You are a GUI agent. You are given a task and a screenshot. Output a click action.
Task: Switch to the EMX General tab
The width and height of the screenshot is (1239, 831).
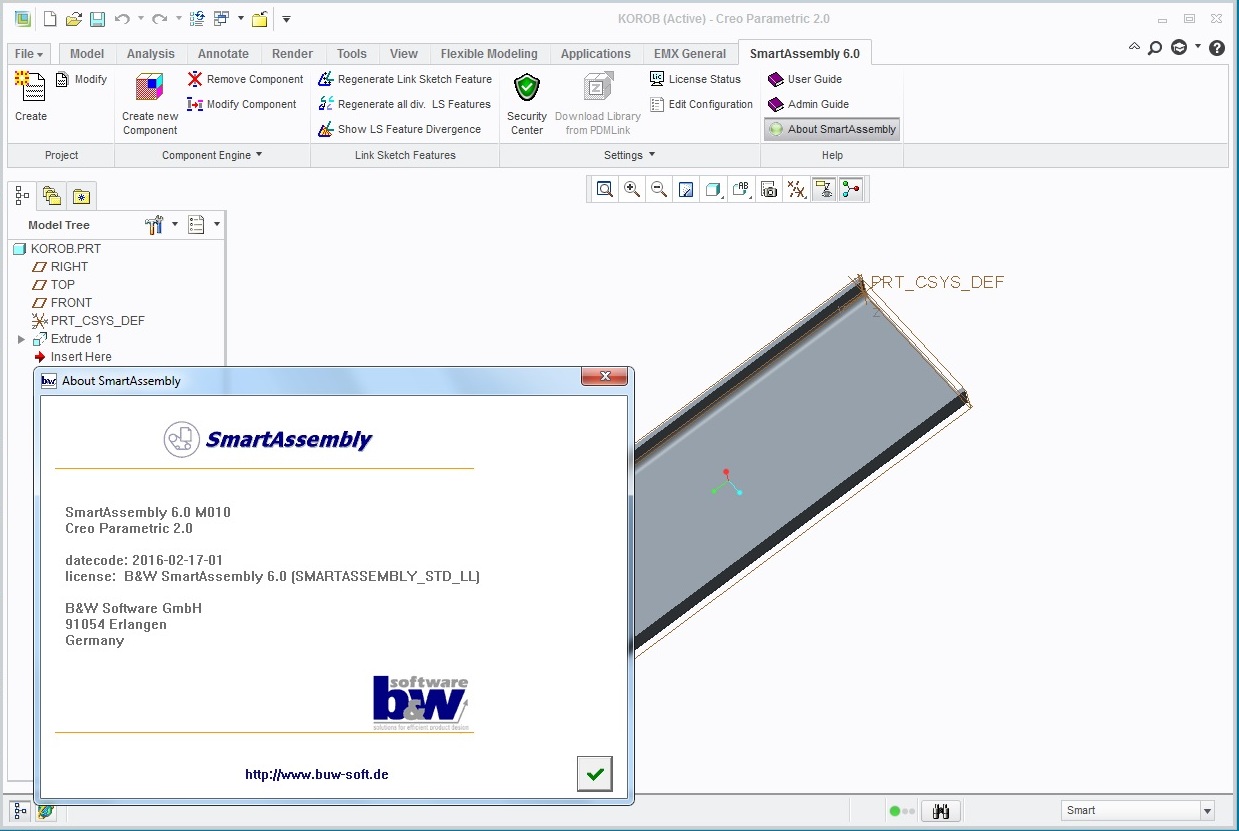pyautogui.click(x=690, y=54)
